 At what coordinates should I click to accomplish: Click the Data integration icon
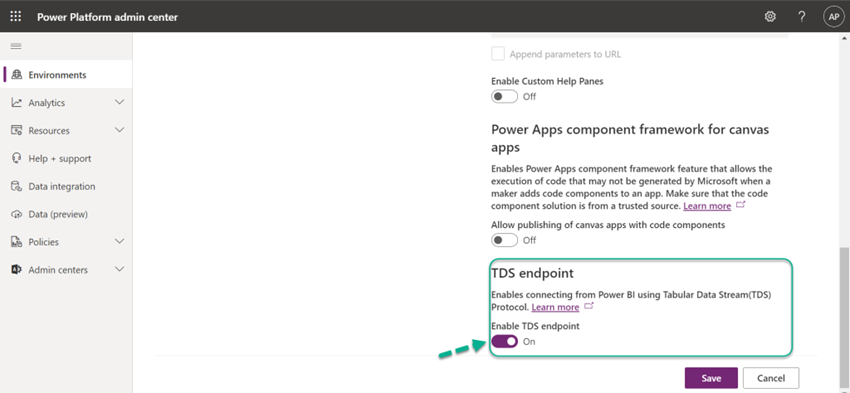coord(17,186)
